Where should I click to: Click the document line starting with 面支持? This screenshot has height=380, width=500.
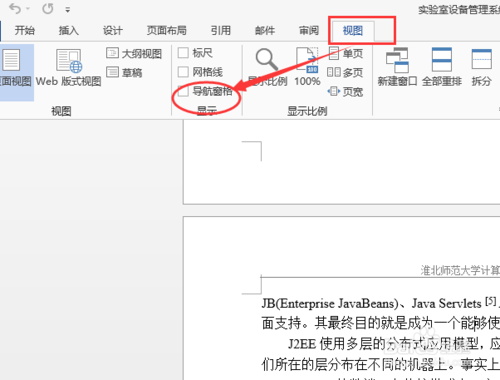(x=381, y=323)
